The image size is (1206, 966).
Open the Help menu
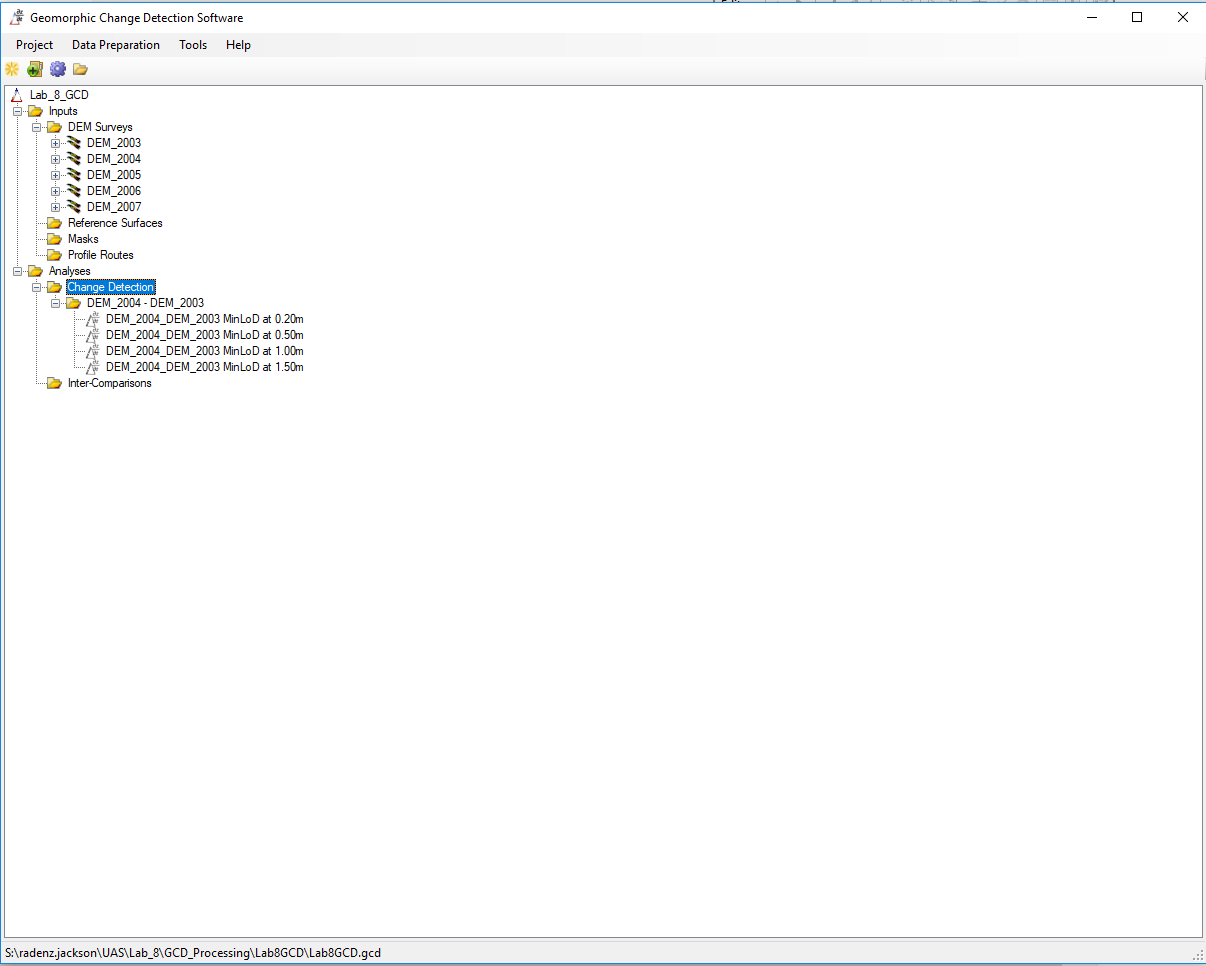coord(238,45)
